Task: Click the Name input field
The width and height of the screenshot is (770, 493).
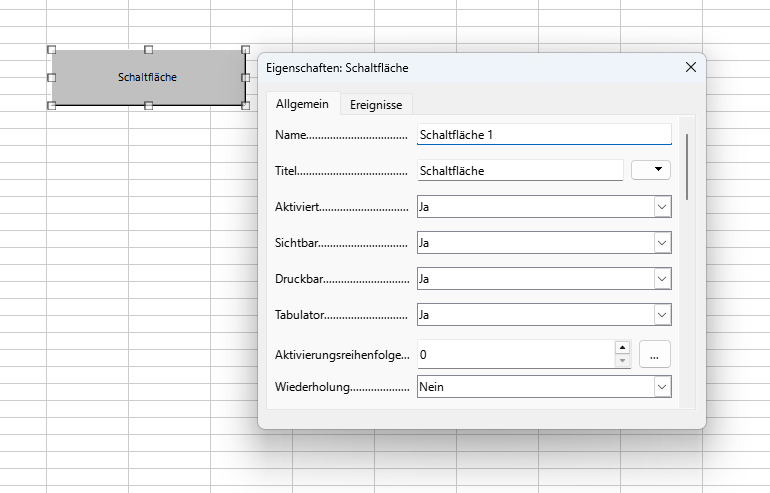Action: point(544,135)
